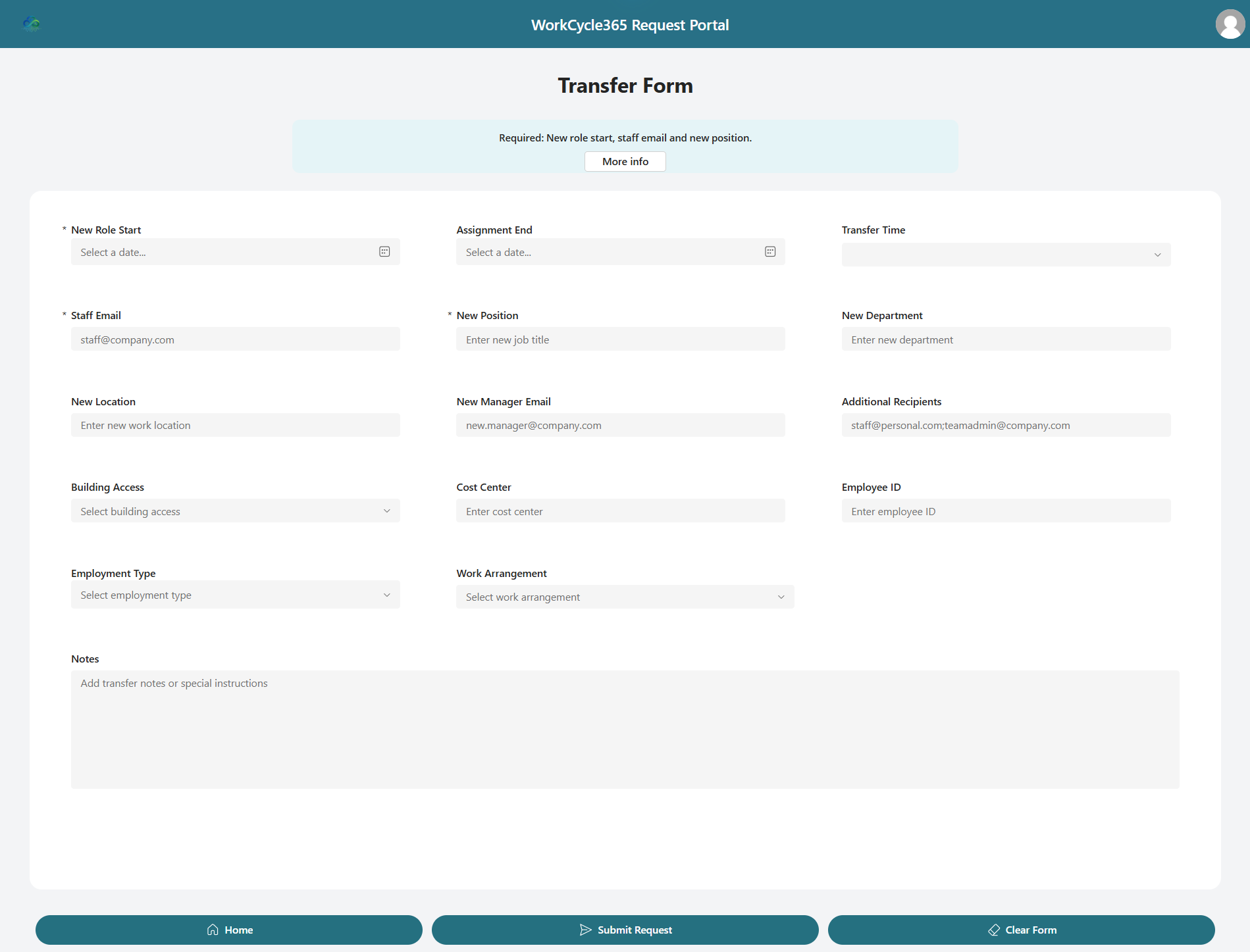Image resolution: width=1250 pixels, height=952 pixels.
Task: Open the Work Arrangement dropdown
Action: (625, 597)
